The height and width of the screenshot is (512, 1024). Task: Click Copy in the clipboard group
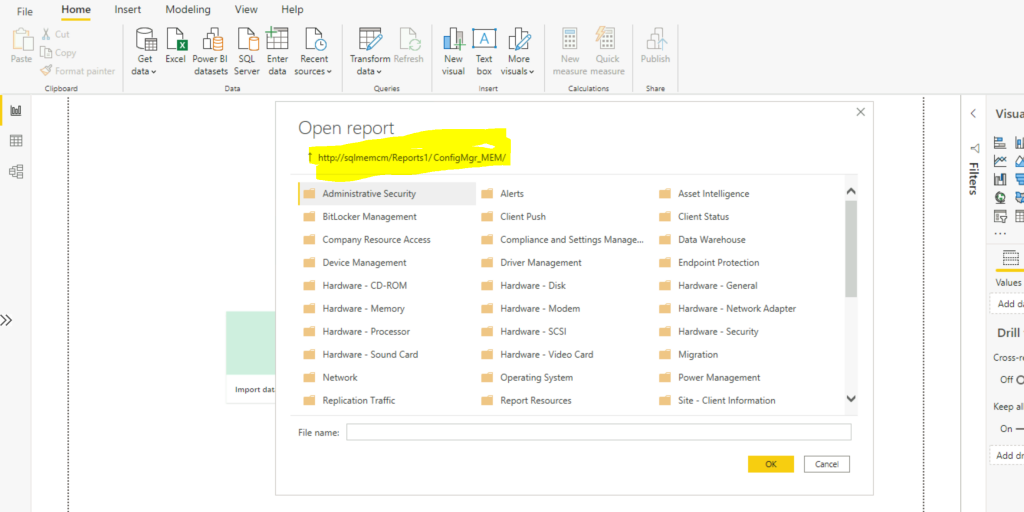[x=57, y=52]
